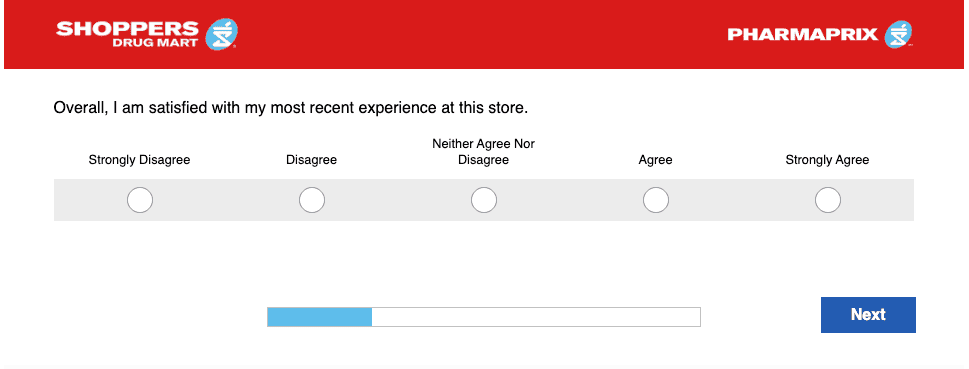Click the Strongly Disagree column label

(140, 160)
